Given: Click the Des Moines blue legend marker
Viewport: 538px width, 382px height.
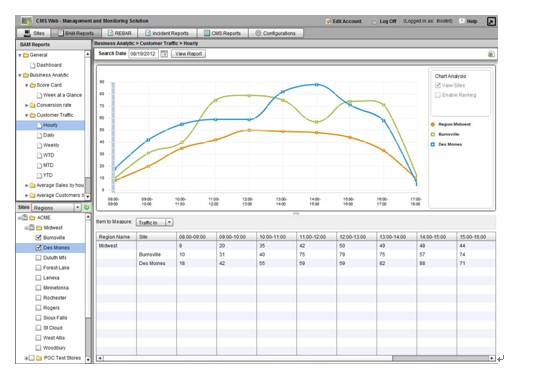Looking at the screenshot, I should coord(433,144).
